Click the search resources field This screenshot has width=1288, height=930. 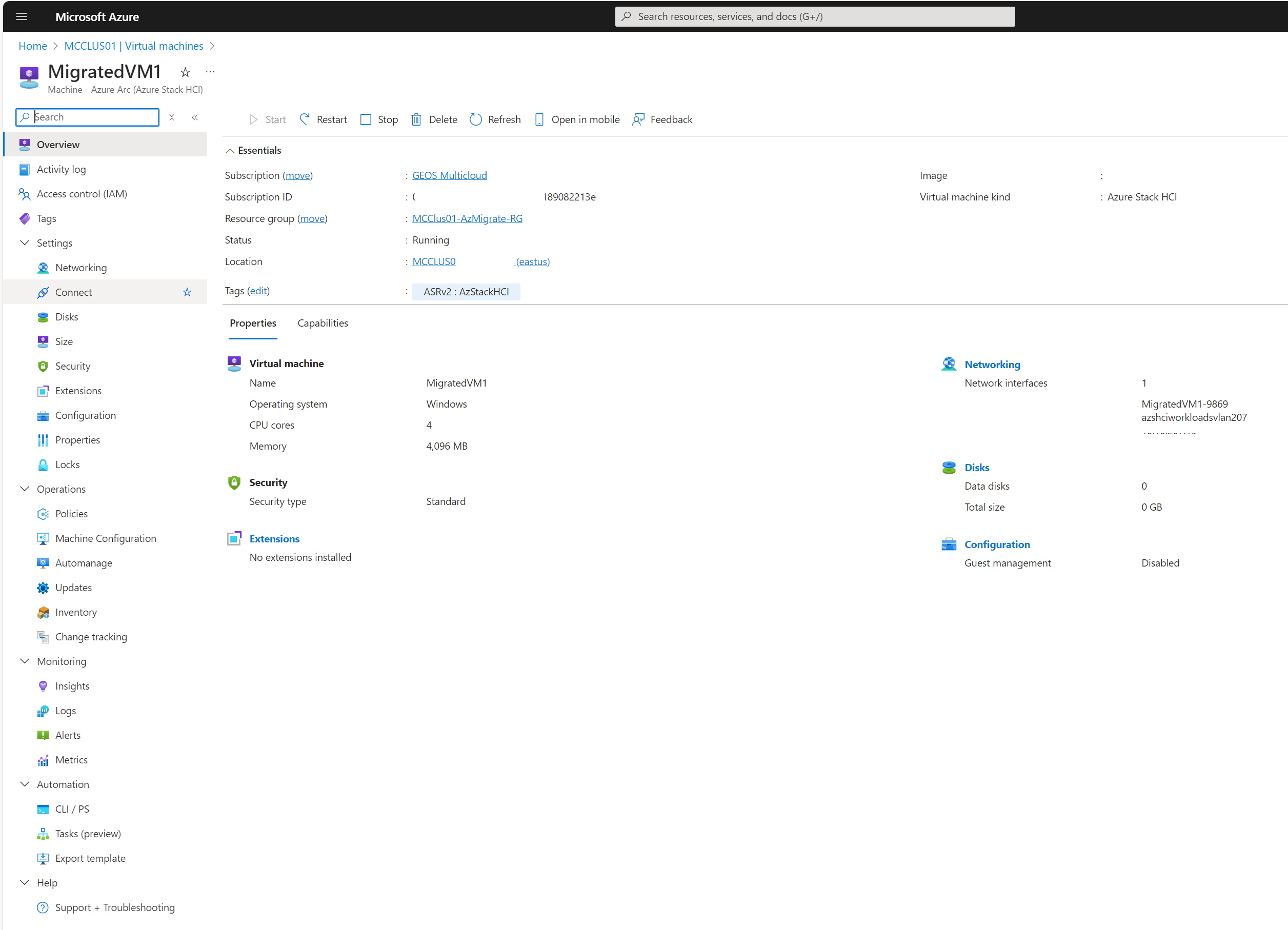[x=814, y=16]
